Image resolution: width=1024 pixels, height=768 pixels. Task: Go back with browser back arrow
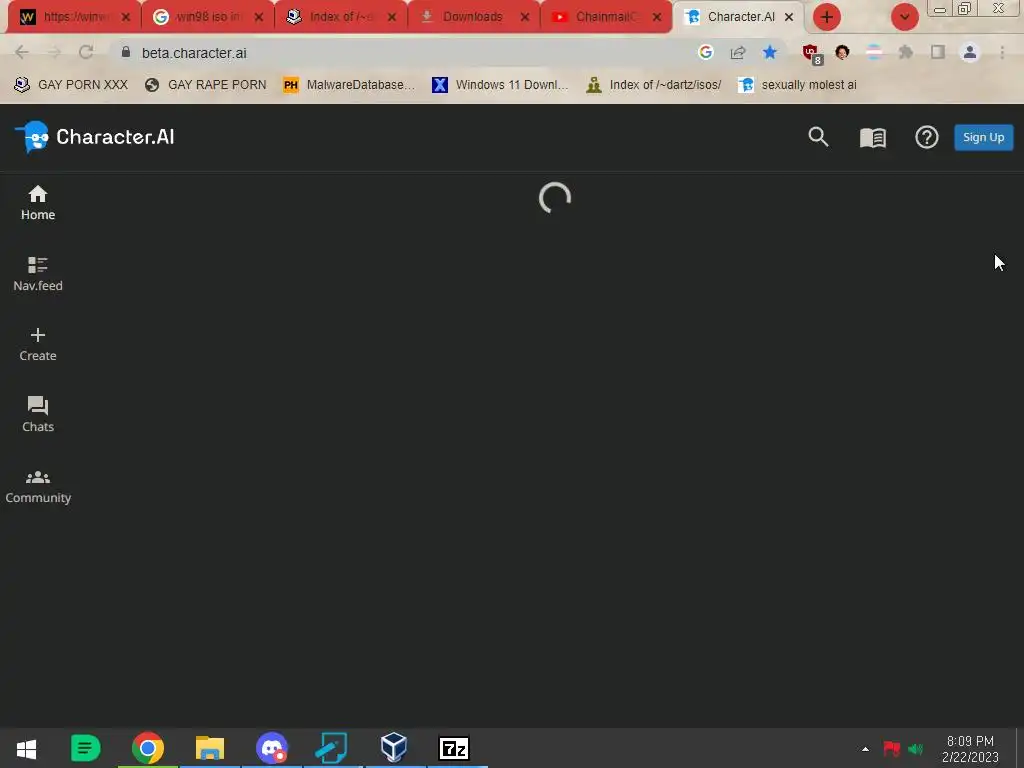pyautogui.click(x=22, y=52)
